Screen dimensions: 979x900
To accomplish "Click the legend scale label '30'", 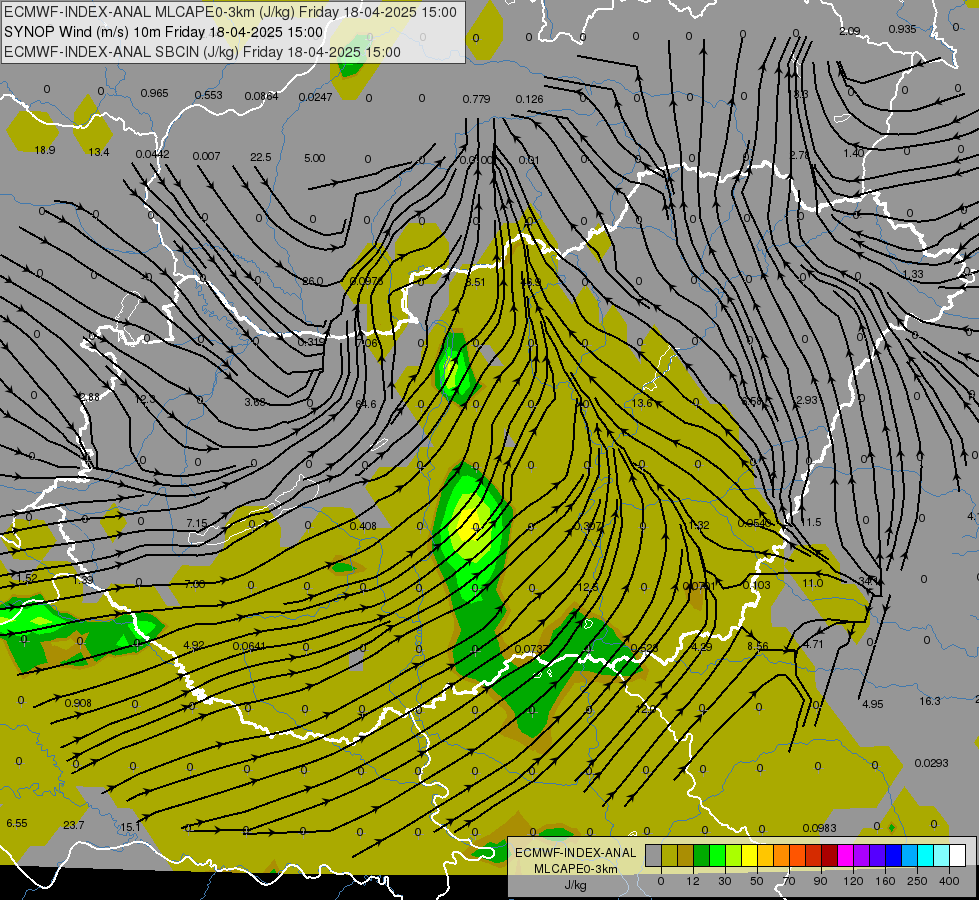I will coord(725,881).
